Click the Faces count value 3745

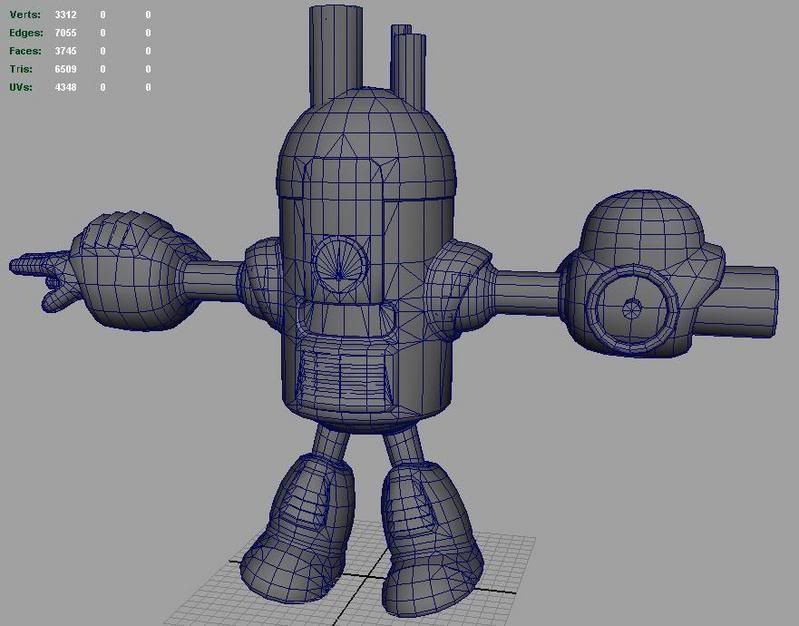67,51
